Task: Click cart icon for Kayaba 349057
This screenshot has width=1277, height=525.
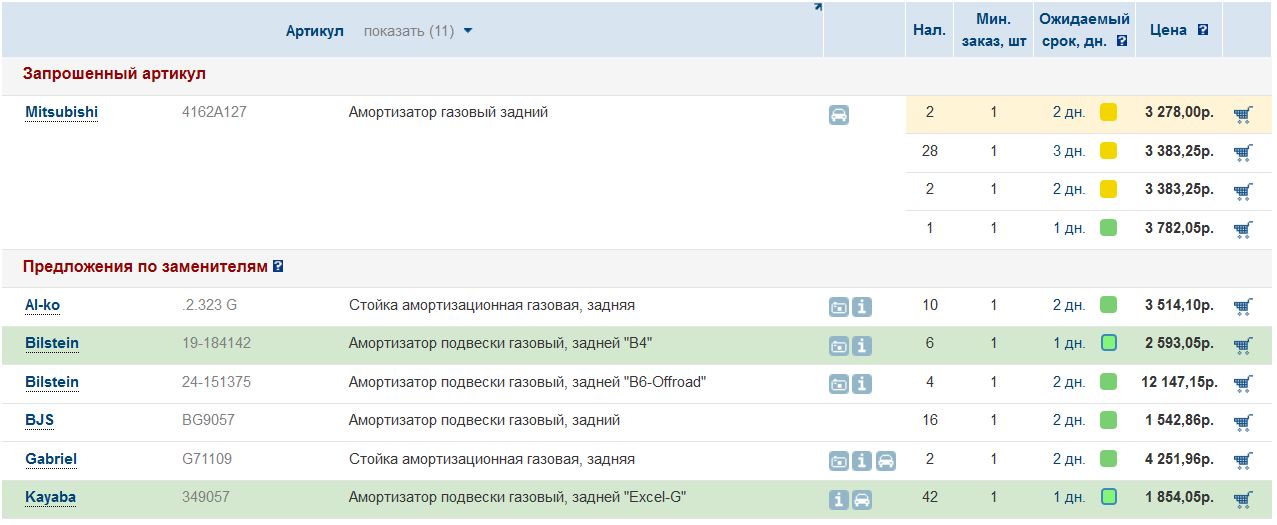Action: (x=1243, y=499)
